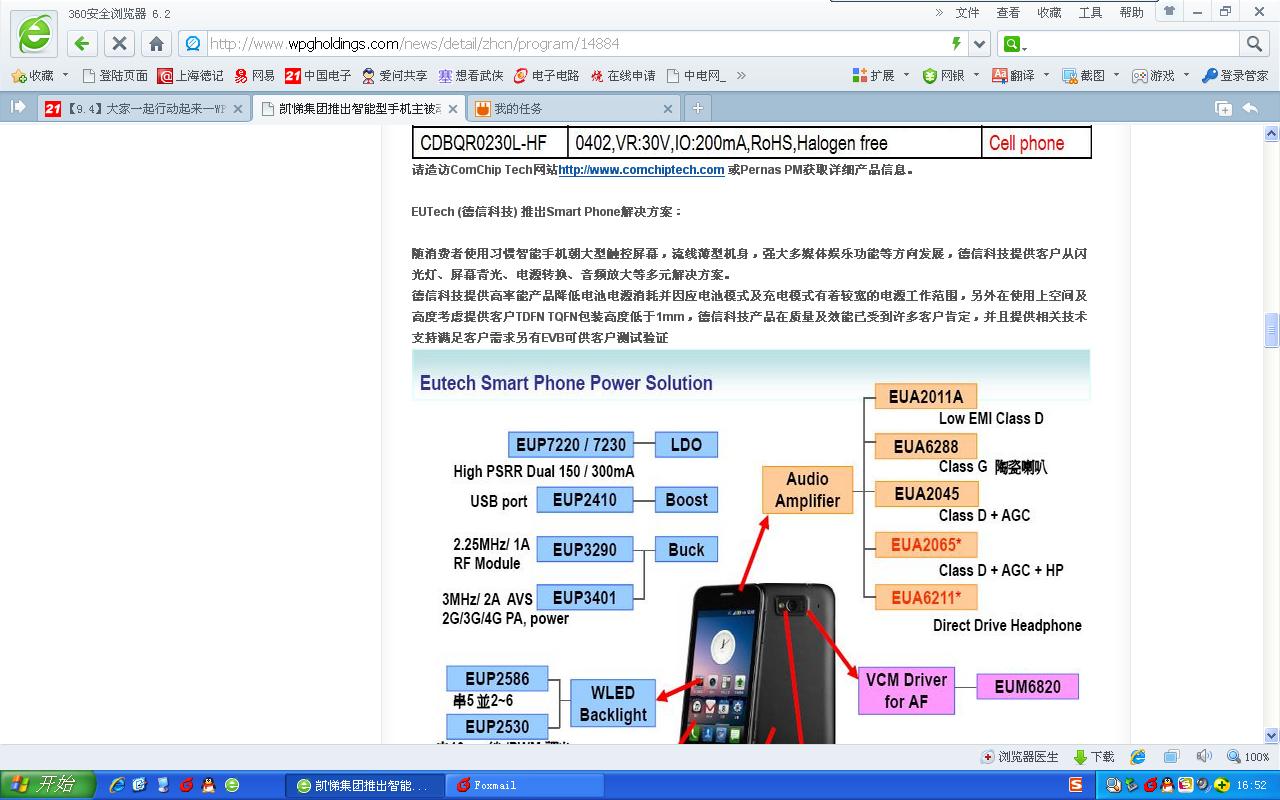The image size is (1280, 800).
Task: Open the 中国电子 bookmark
Action: (x=318, y=75)
